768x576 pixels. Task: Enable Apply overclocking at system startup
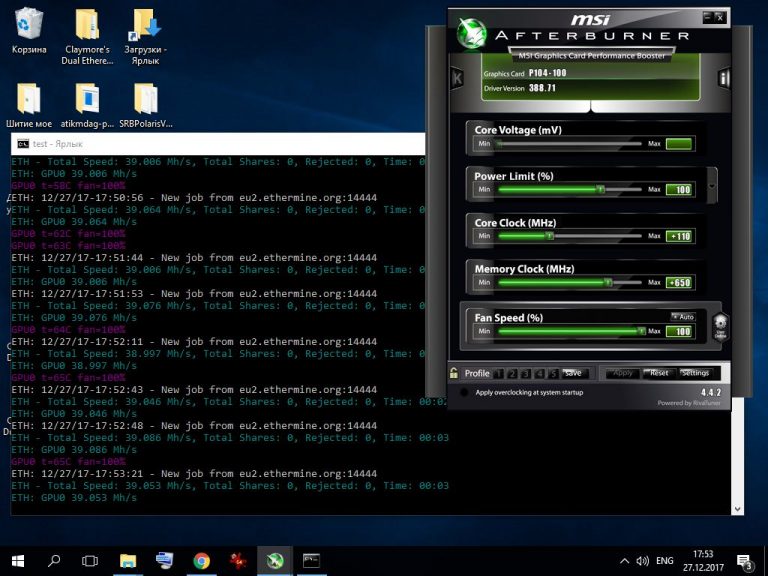click(x=464, y=393)
